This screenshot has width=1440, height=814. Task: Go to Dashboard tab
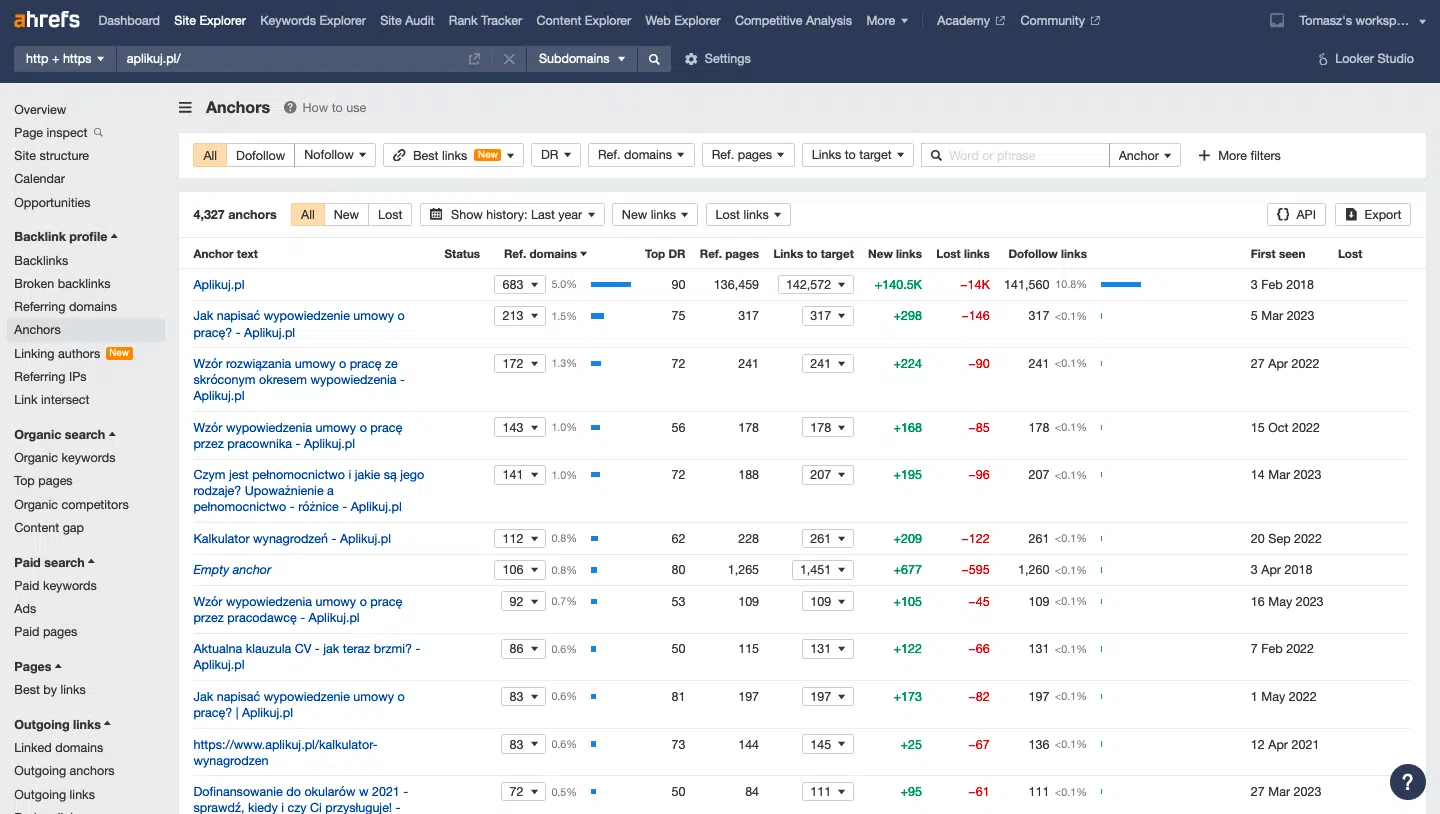pyautogui.click(x=129, y=20)
